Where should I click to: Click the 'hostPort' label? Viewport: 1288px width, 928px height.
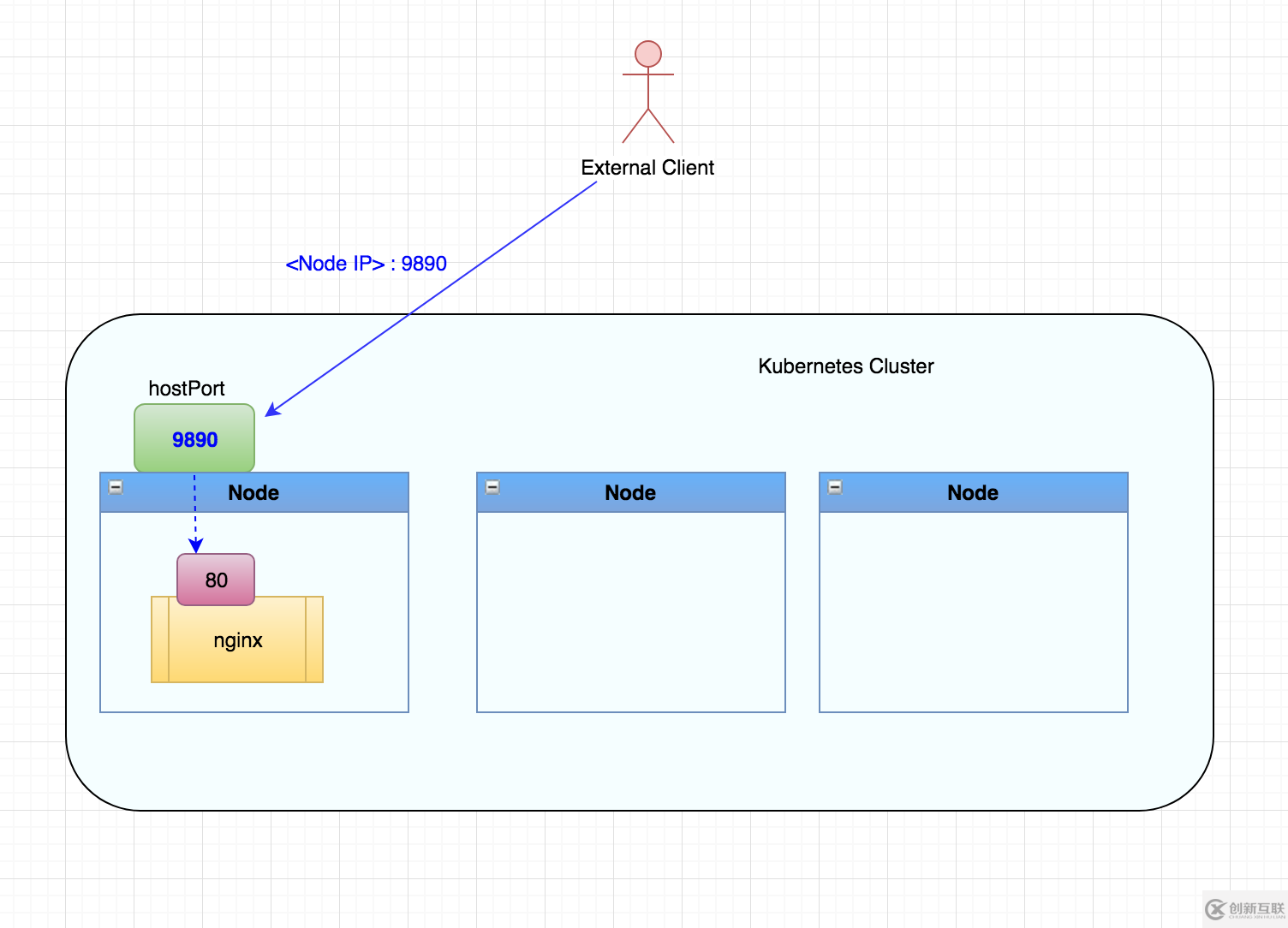point(187,389)
